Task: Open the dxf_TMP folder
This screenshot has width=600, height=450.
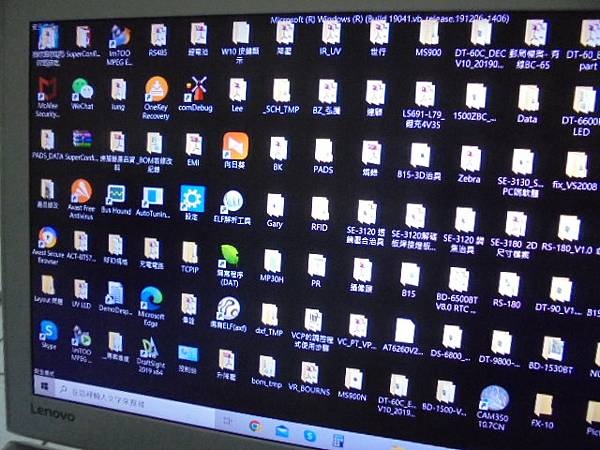Action: pyautogui.click(x=269, y=320)
